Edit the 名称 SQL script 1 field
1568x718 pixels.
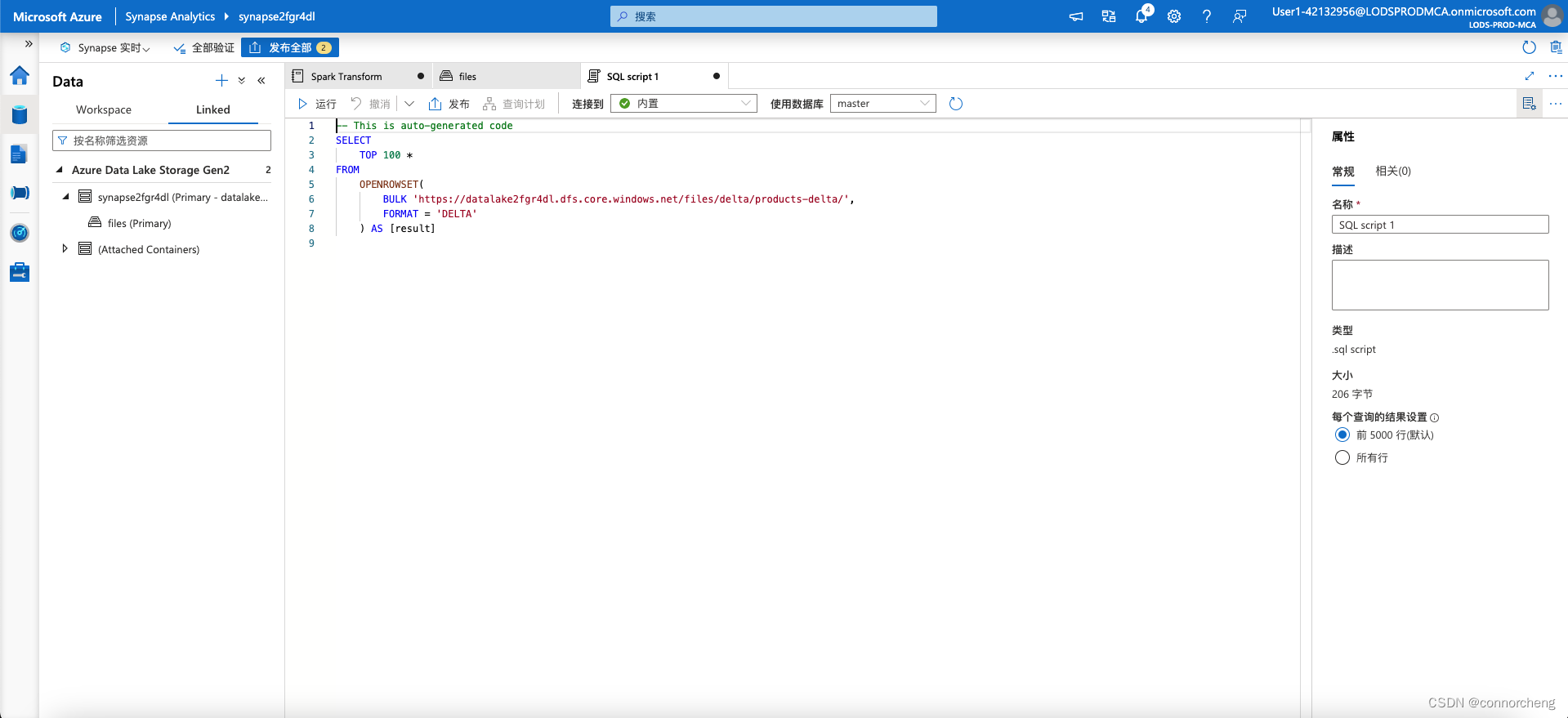coord(1441,225)
